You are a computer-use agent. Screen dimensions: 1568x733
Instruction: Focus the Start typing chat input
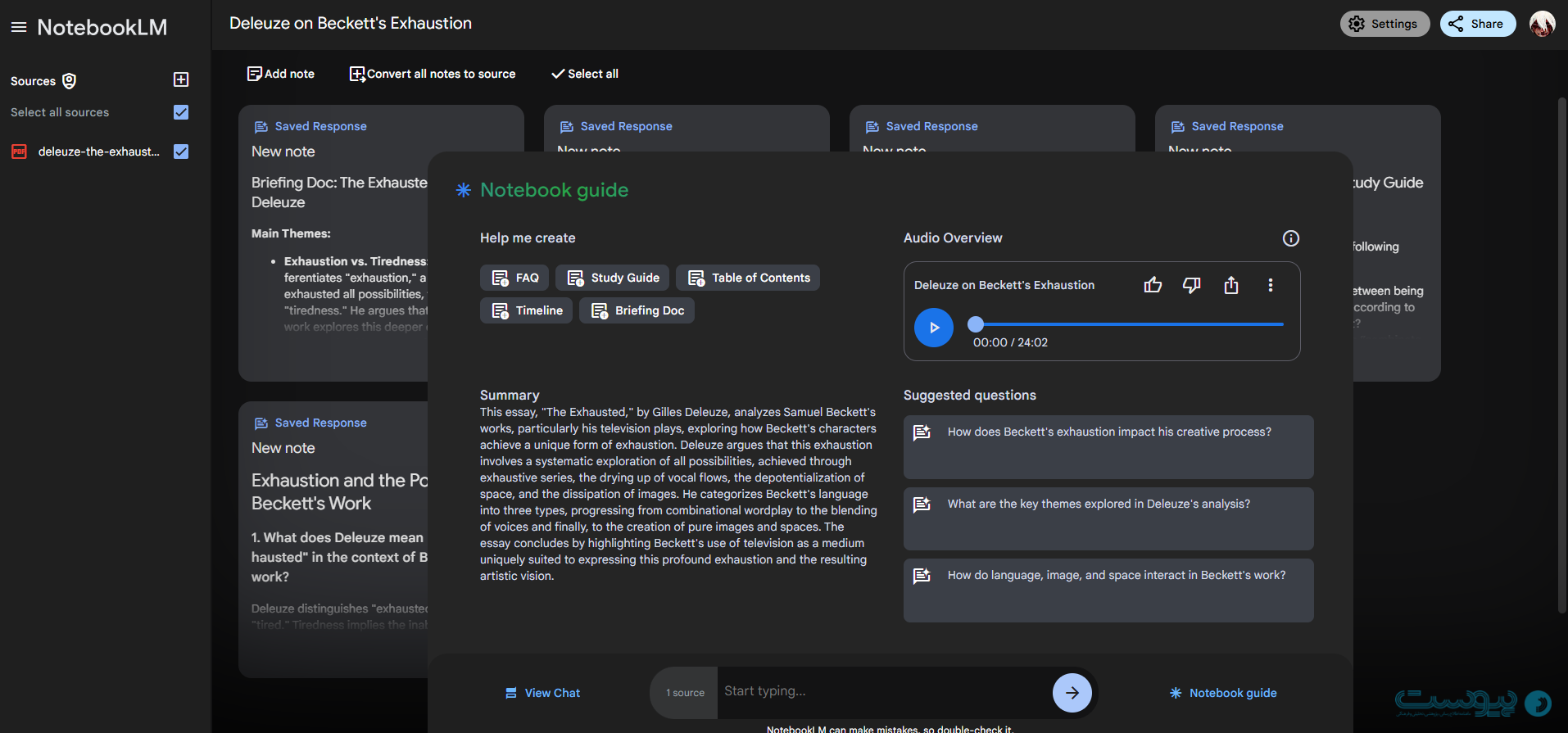pyautogui.click(x=883, y=691)
